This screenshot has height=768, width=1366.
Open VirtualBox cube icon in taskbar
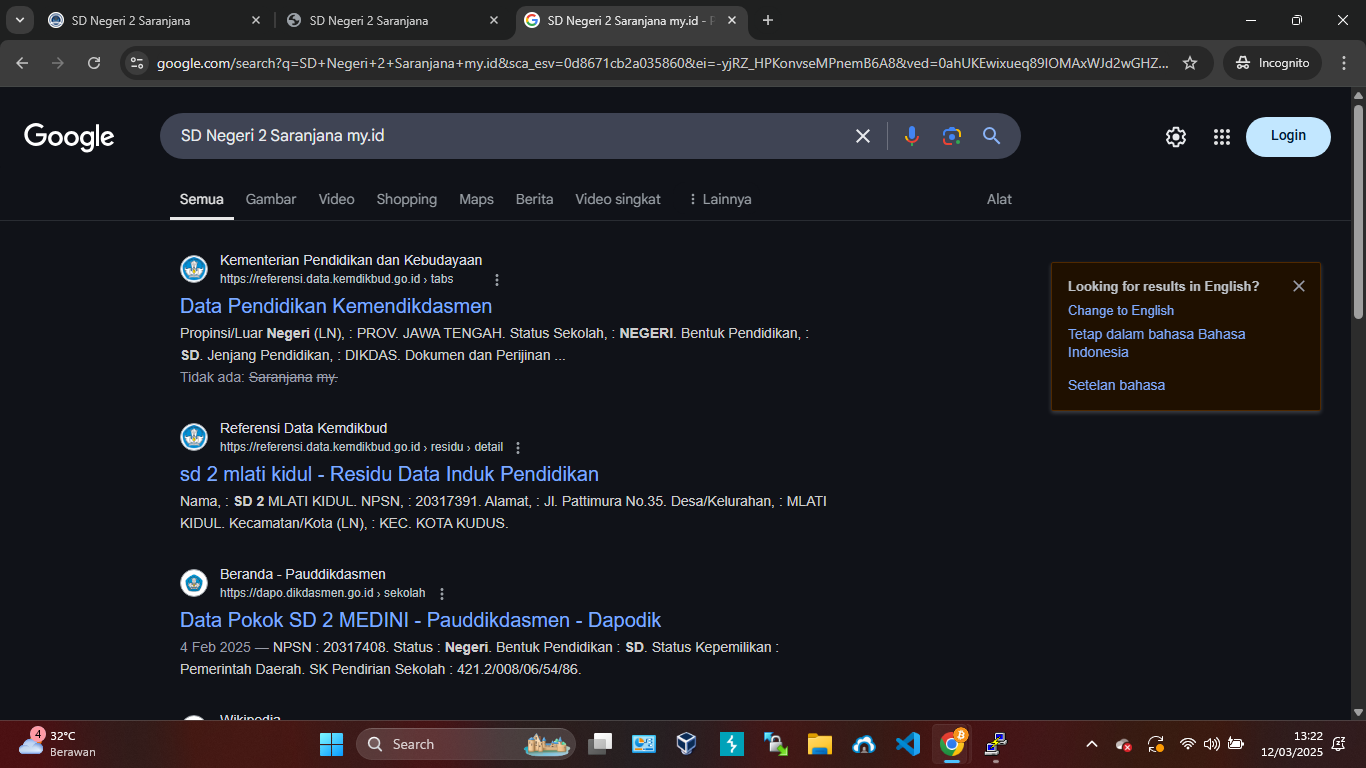pos(686,744)
